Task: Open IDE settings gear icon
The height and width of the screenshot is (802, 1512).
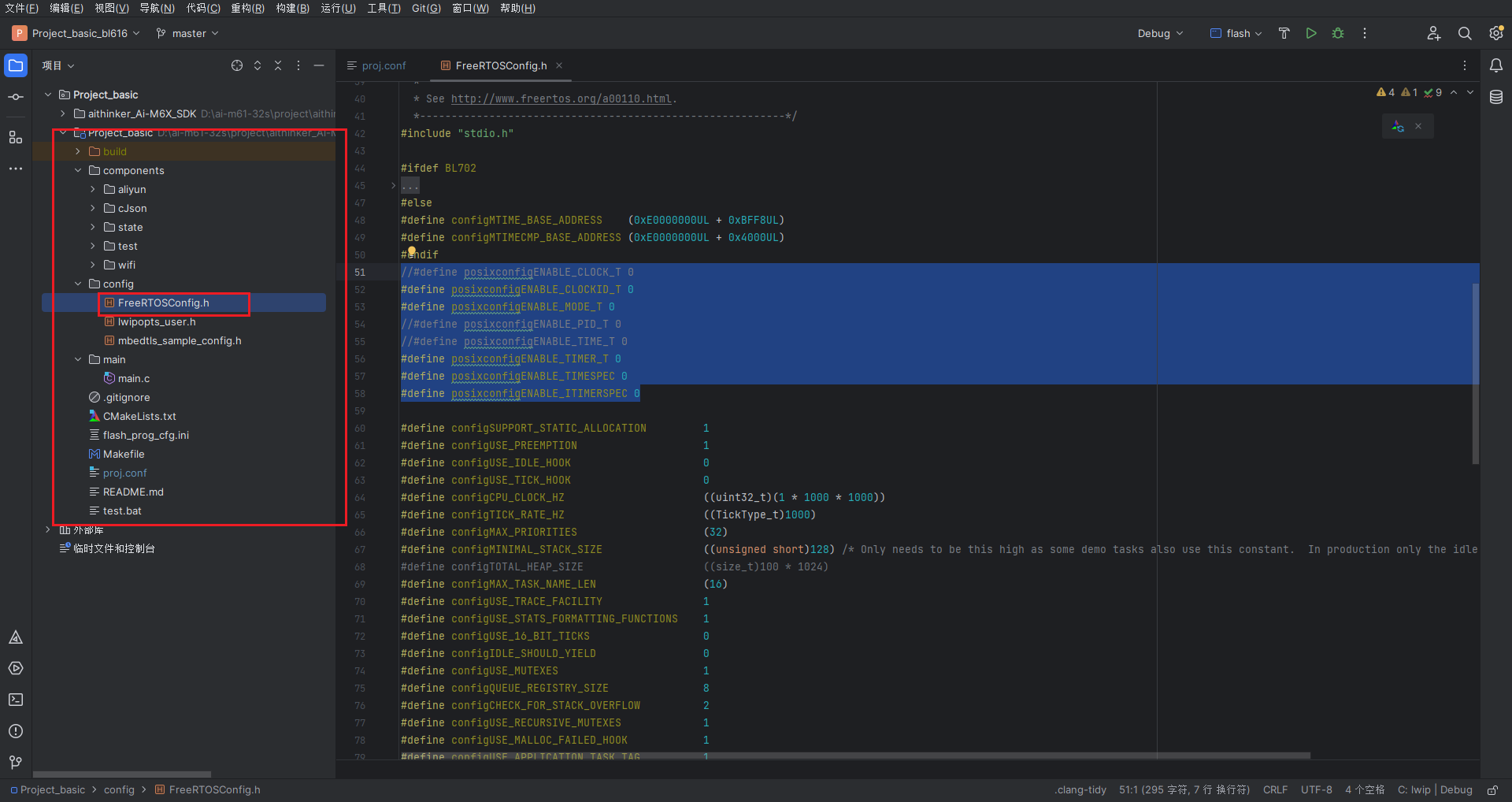Action: pos(1496,33)
